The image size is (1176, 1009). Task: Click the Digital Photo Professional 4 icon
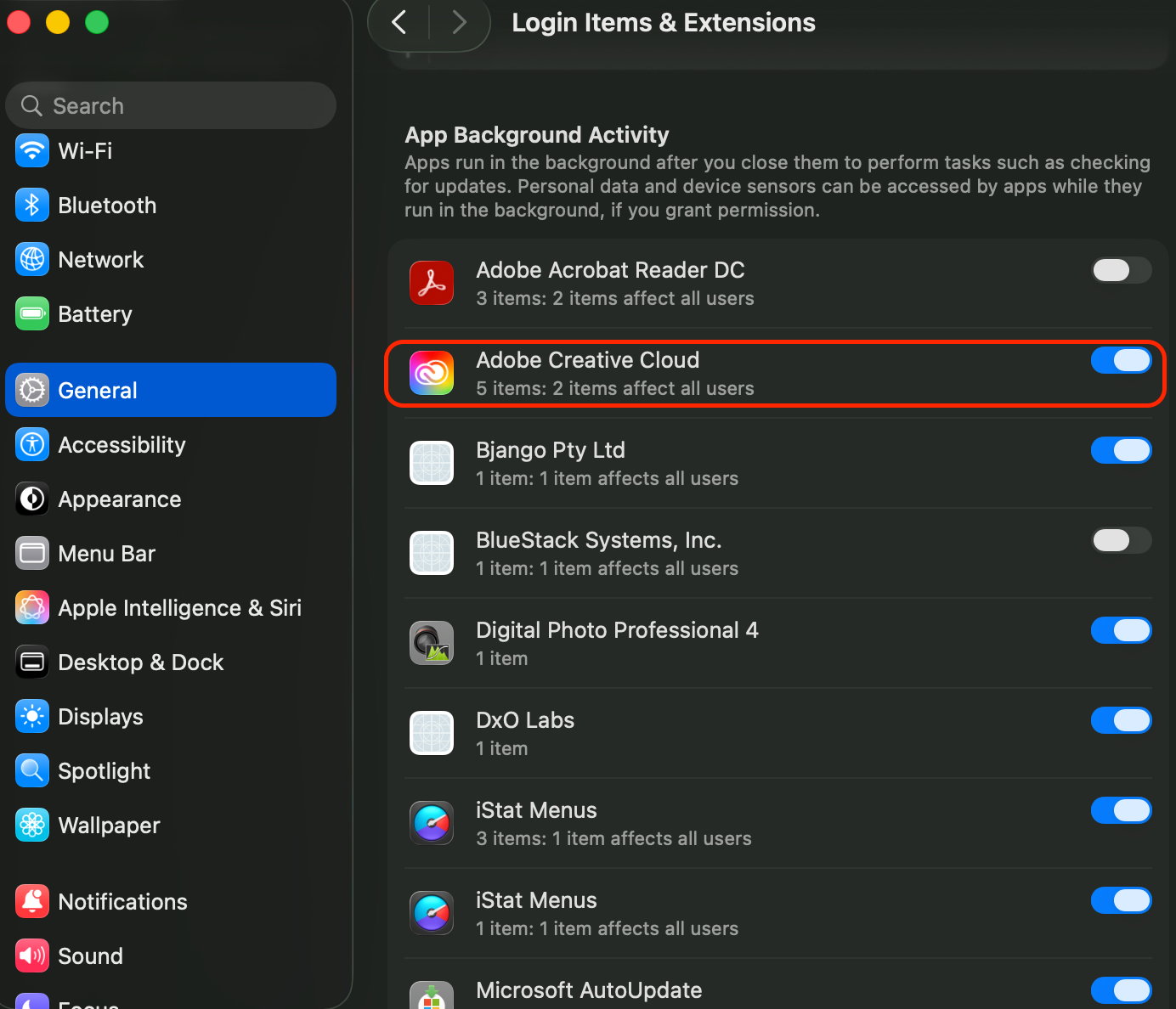click(432, 643)
